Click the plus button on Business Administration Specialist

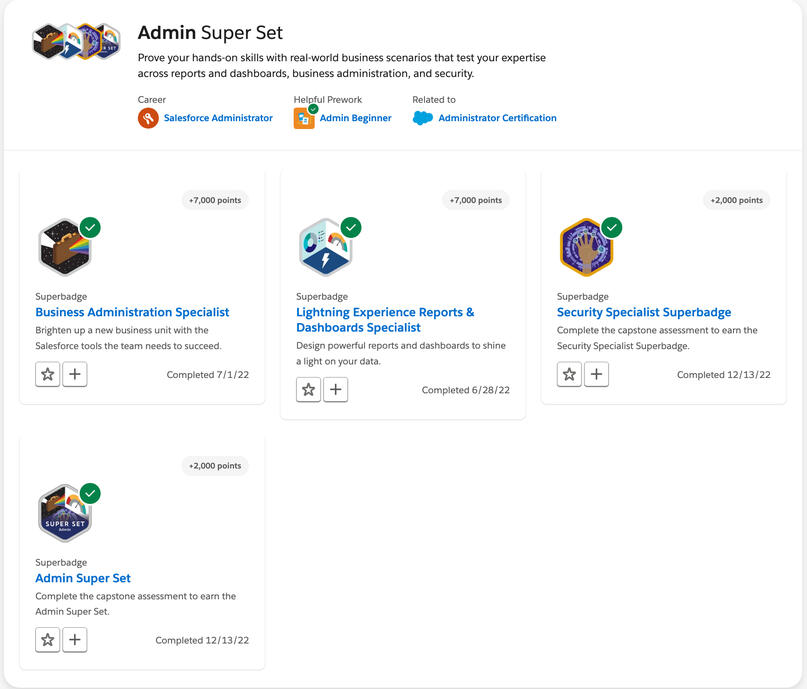pyautogui.click(x=74, y=374)
